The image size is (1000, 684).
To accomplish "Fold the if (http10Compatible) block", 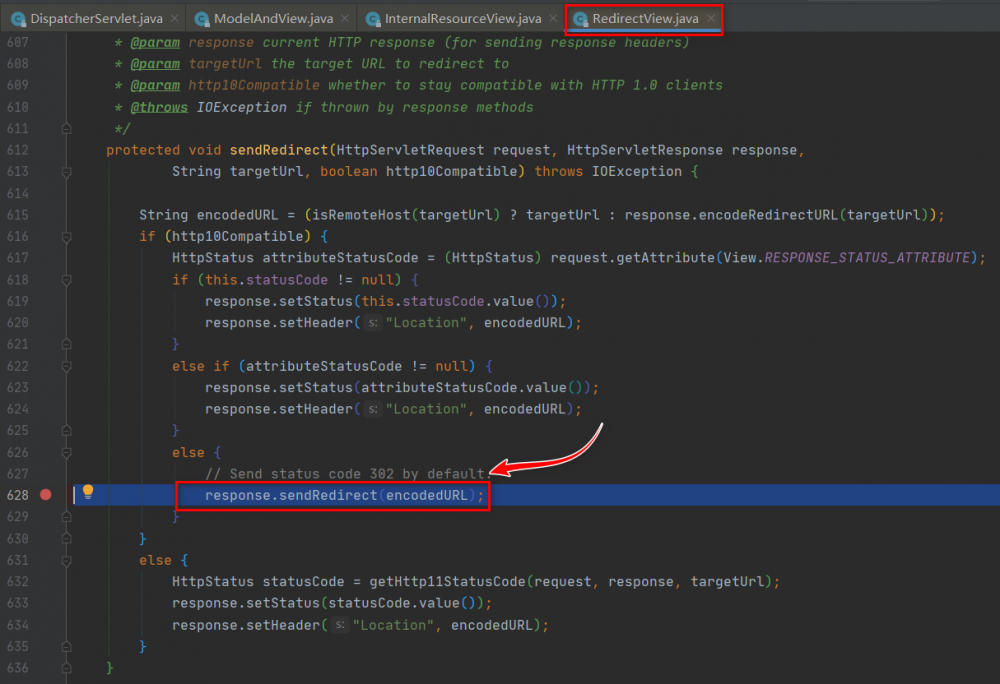I will pos(66,236).
